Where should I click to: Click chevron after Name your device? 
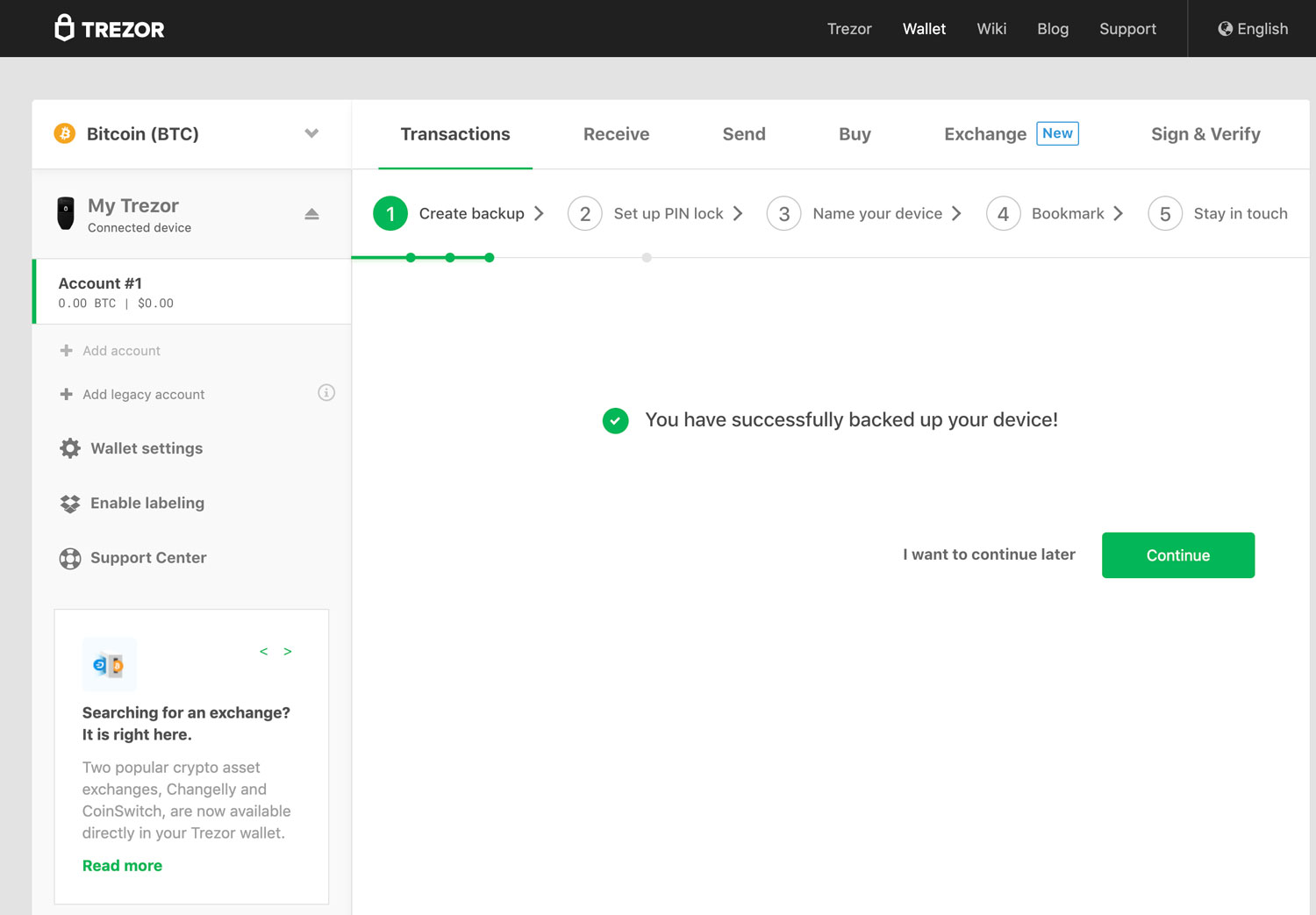[x=956, y=213]
